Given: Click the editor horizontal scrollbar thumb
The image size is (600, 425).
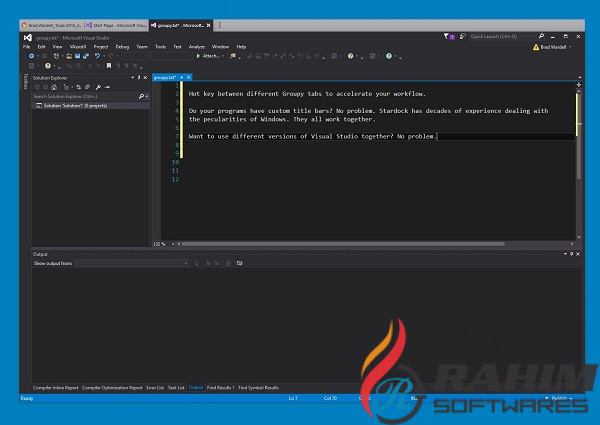Looking at the screenshot, I should pos(343,244).
